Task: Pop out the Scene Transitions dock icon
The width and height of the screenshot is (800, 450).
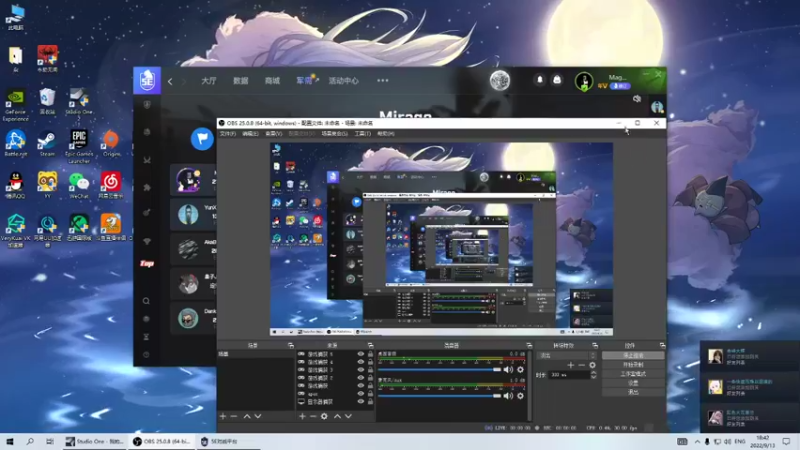Action: pos(595,345)
